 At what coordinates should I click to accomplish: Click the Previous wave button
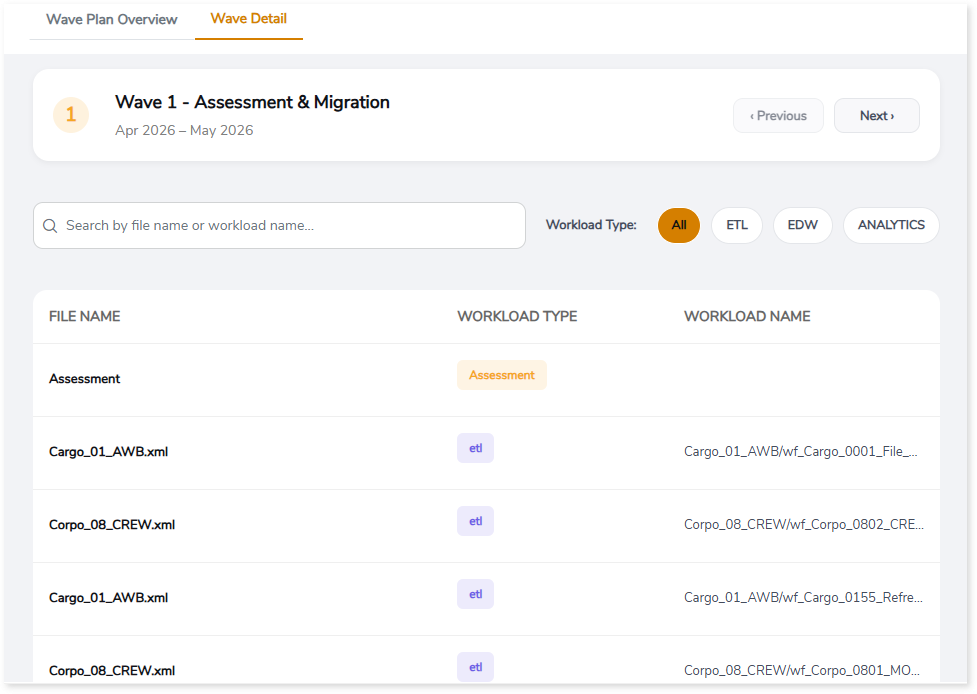click(x=778, y=116)
